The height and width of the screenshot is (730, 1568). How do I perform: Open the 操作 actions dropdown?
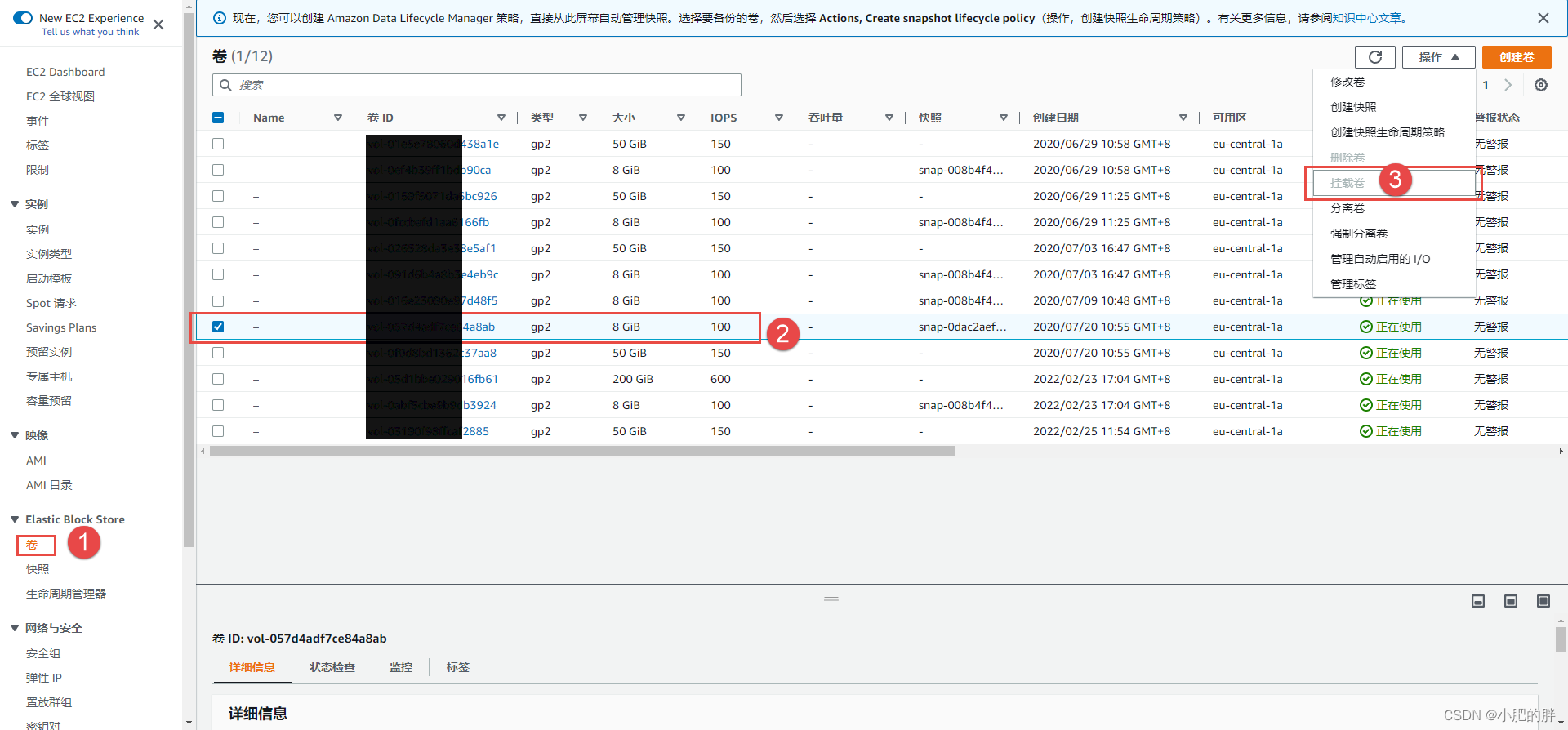[x=1439, y=57]
